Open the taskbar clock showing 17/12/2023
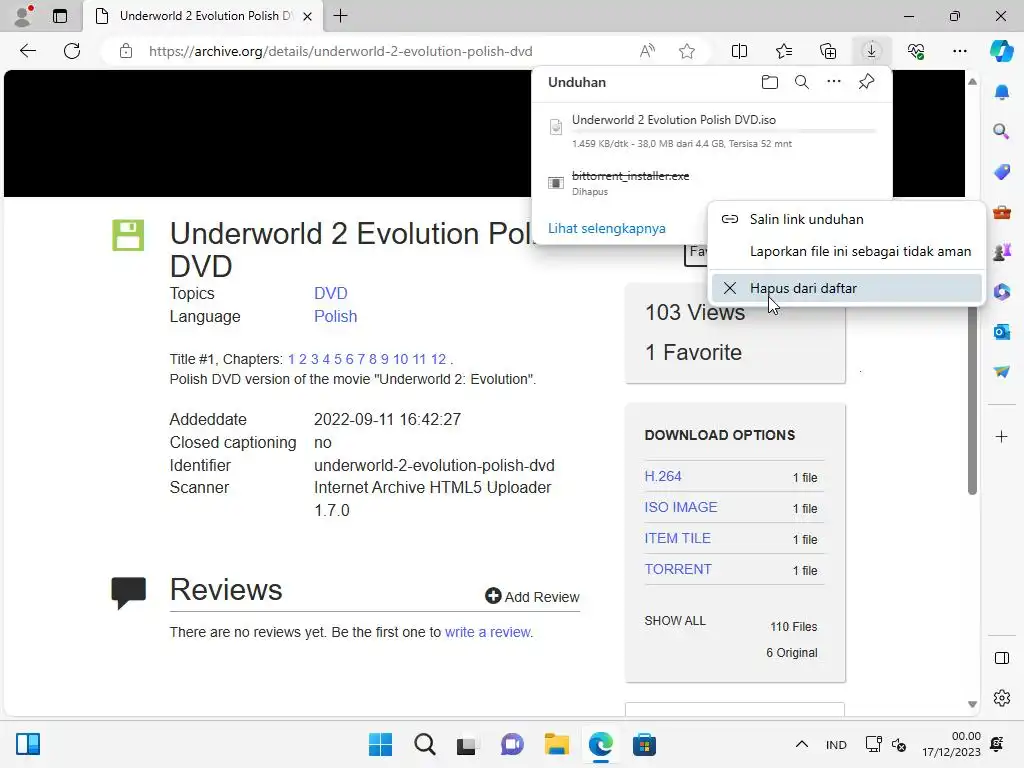The height and width of the screenshot is (768, 1024). coord(952,744)
